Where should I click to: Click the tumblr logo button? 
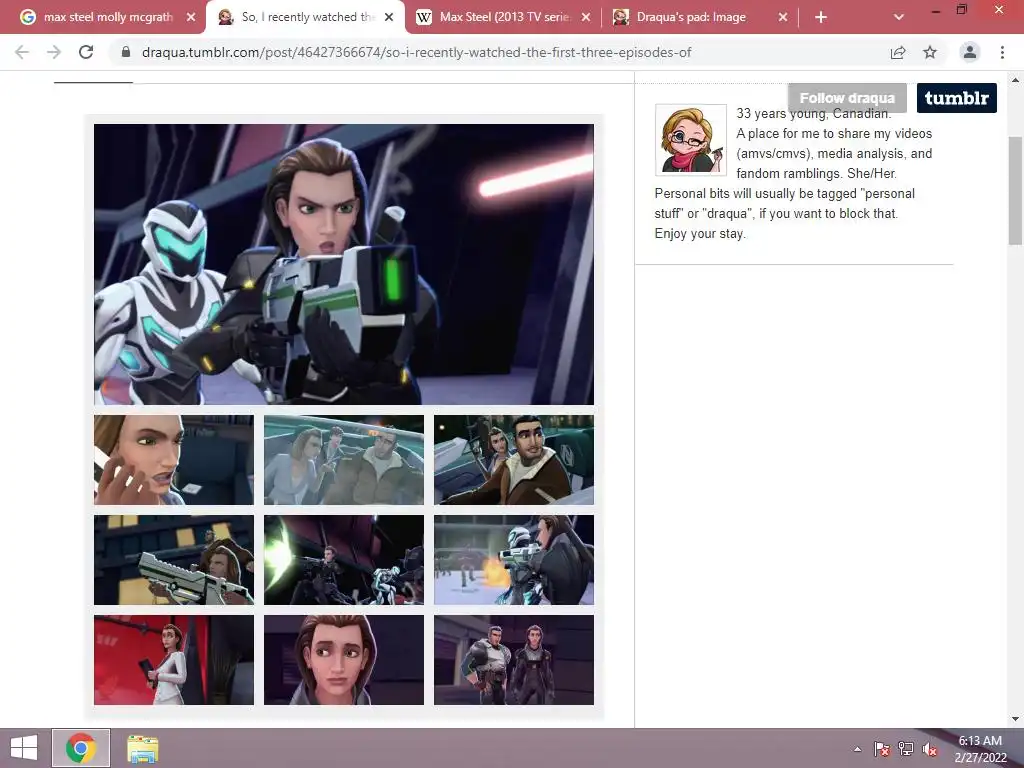coord(957,98)
